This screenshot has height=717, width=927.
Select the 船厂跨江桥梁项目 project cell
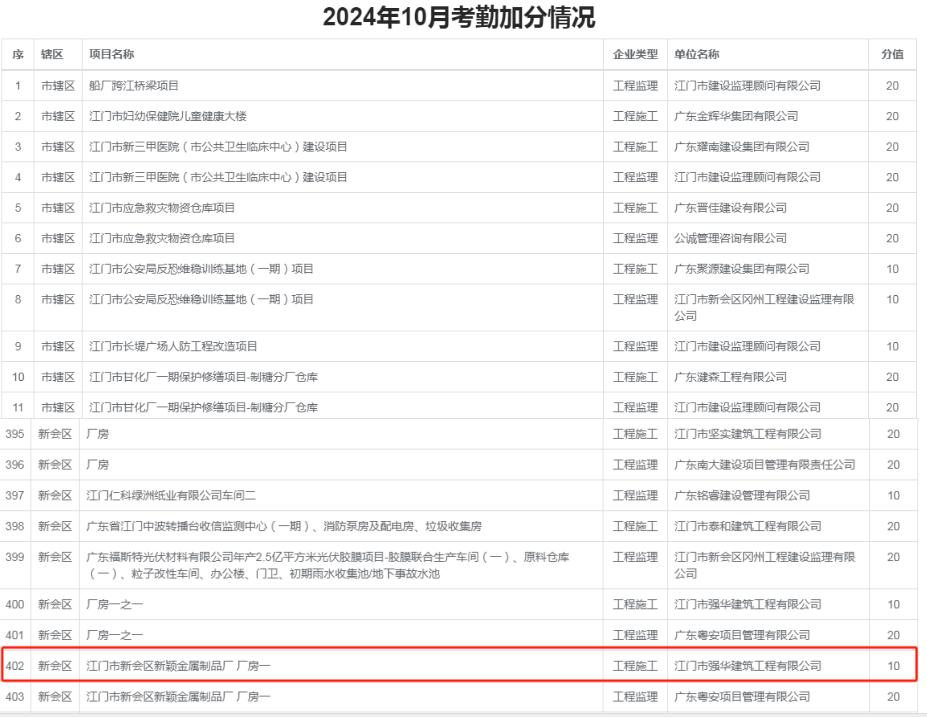[x=134, y=86]
